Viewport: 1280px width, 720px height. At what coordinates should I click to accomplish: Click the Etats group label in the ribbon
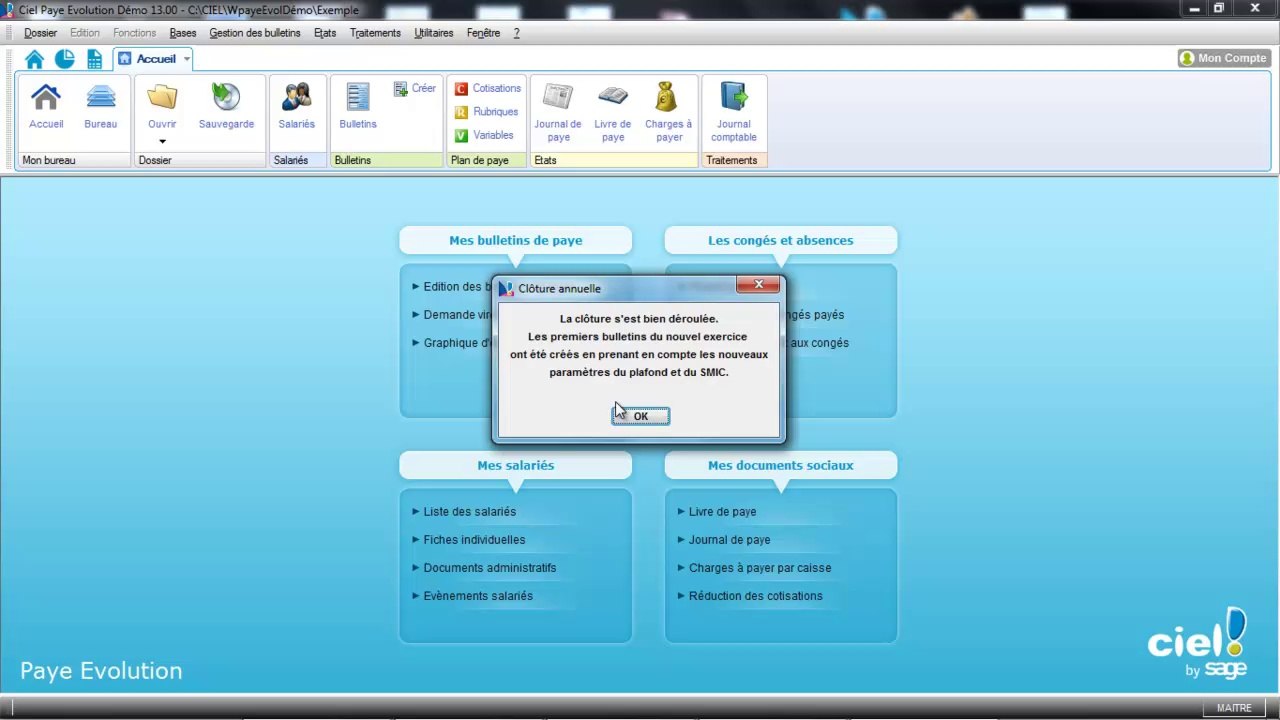point(545,160)
